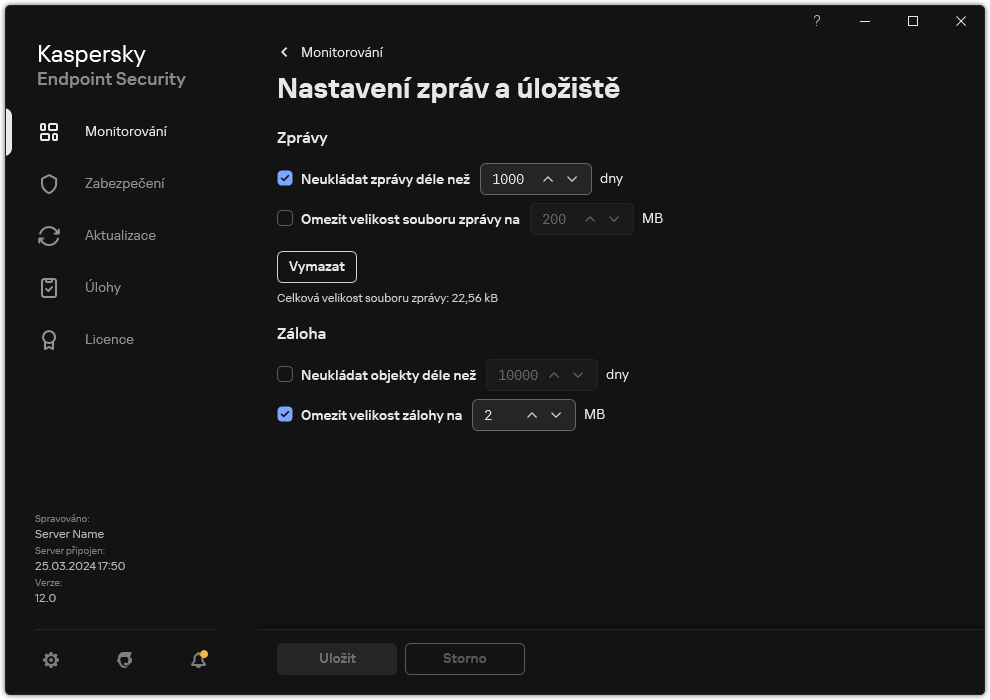Save settings with Uložit
This screenshot has width=990, height=700.
(x=336, y=658)
